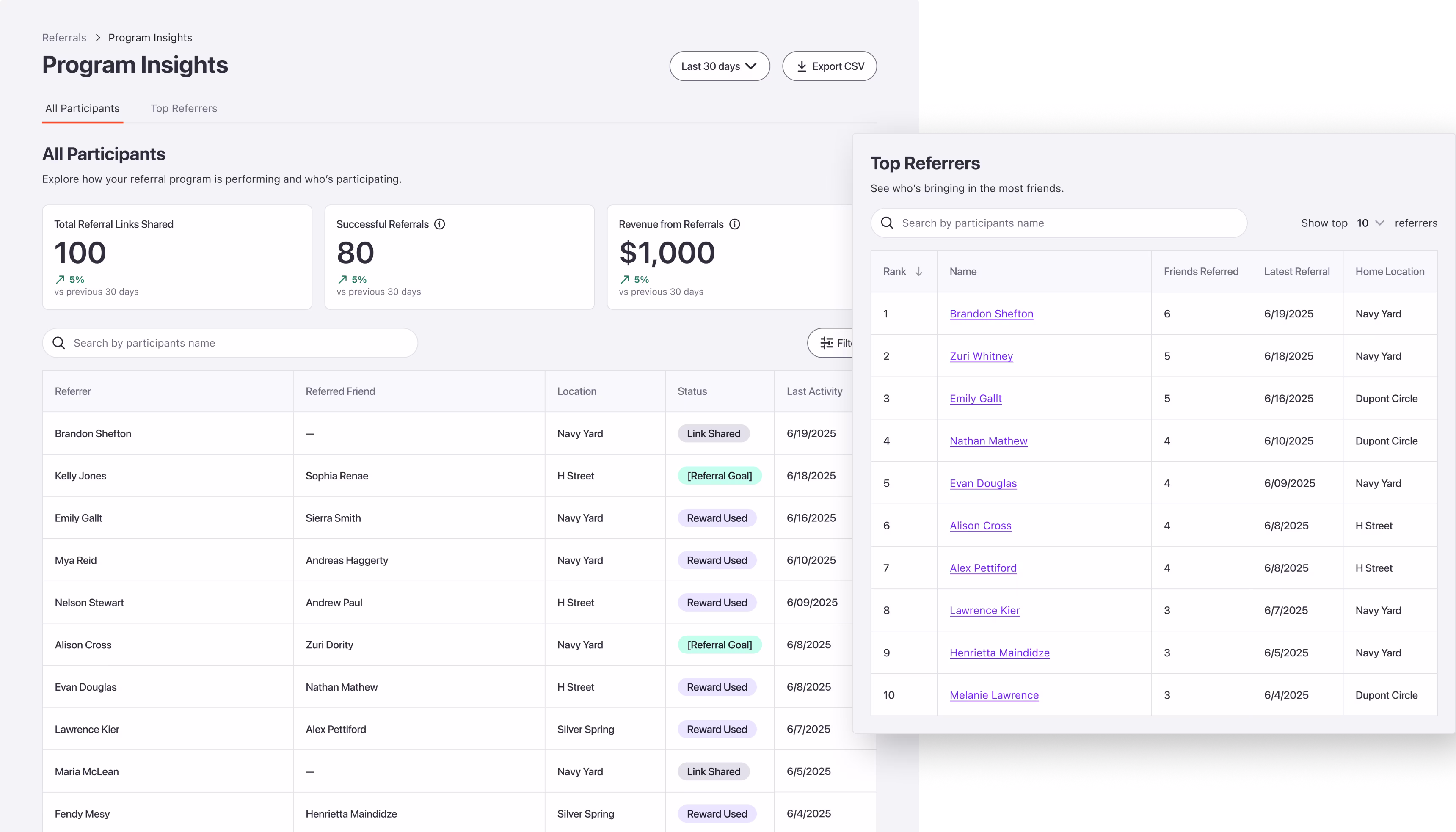1456x832 pixels.
Task: Click the magnifier icon in Top Referrers search
Action: (887, 223)
